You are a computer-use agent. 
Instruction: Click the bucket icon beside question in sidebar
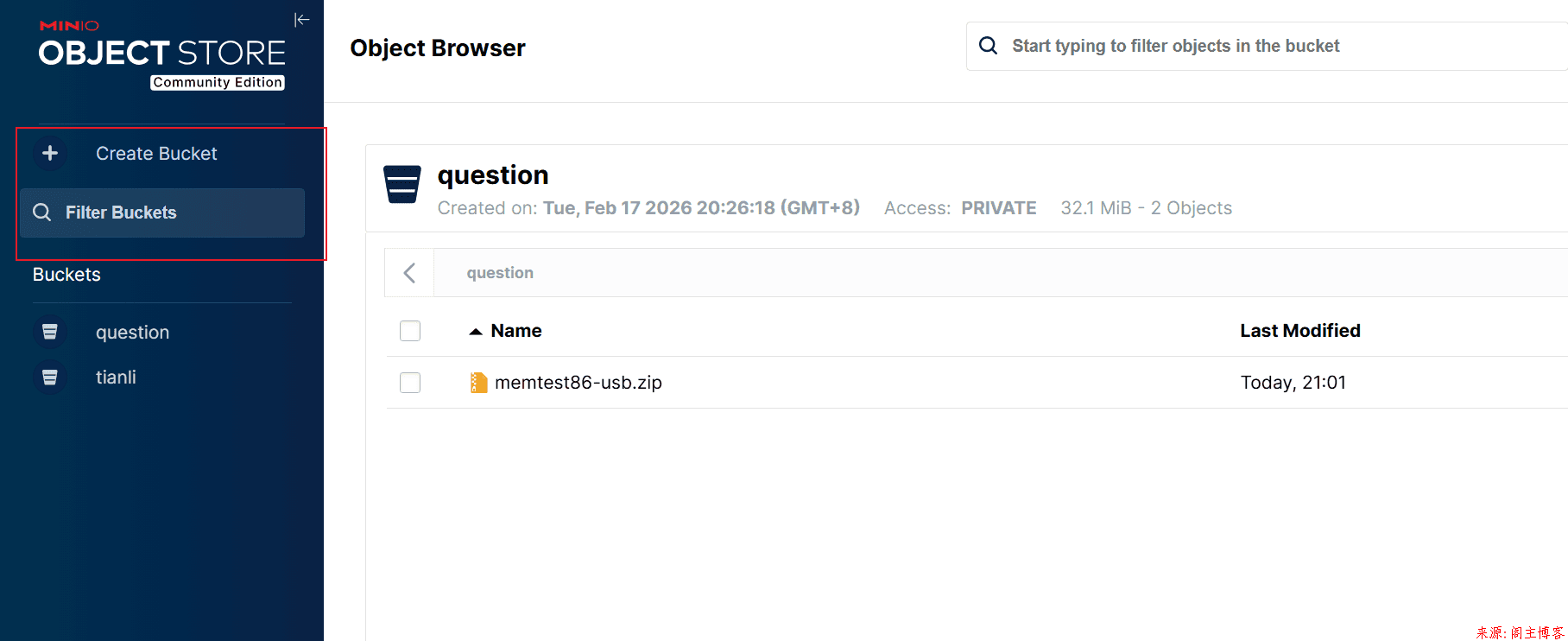(x=50, y=332)
